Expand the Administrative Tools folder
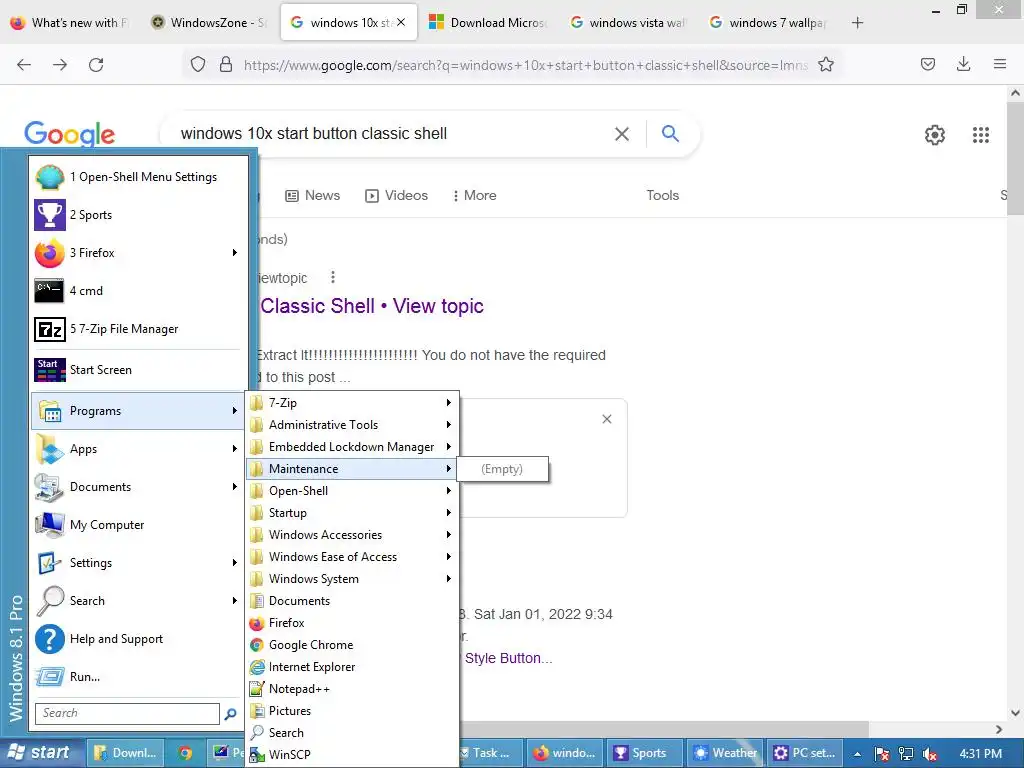This screenshot has width=1024, height=768. click(x=353, y=425)
